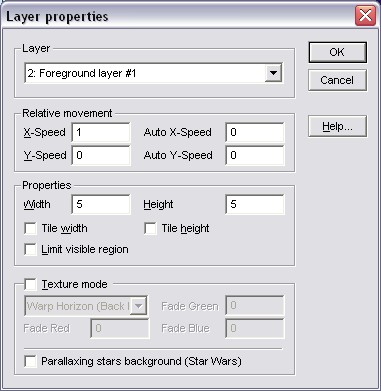381x391 pixels.
Task: Select the Foreground layer #1 combo box
Action: (x=153, y=73)
